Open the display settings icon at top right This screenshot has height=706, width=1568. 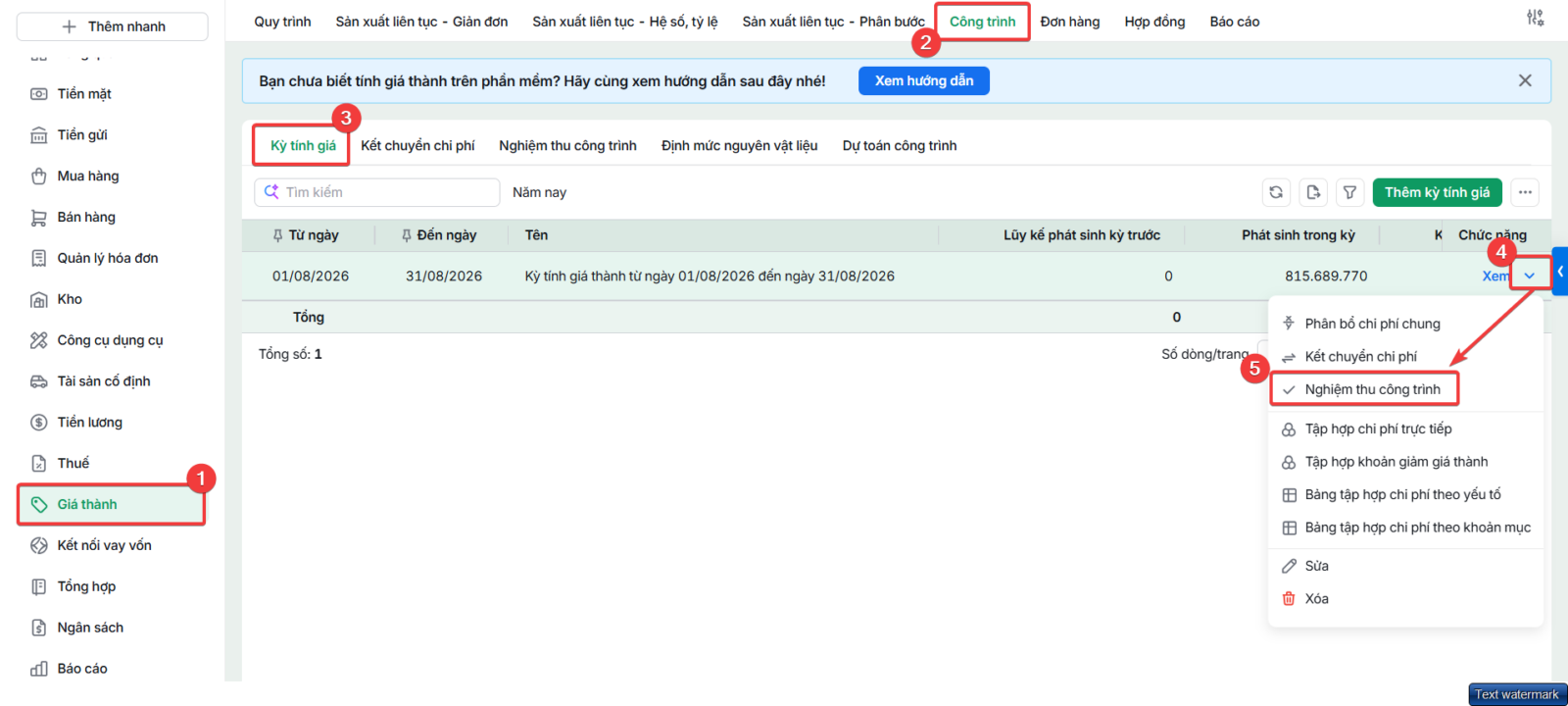tap(1535, 18)
